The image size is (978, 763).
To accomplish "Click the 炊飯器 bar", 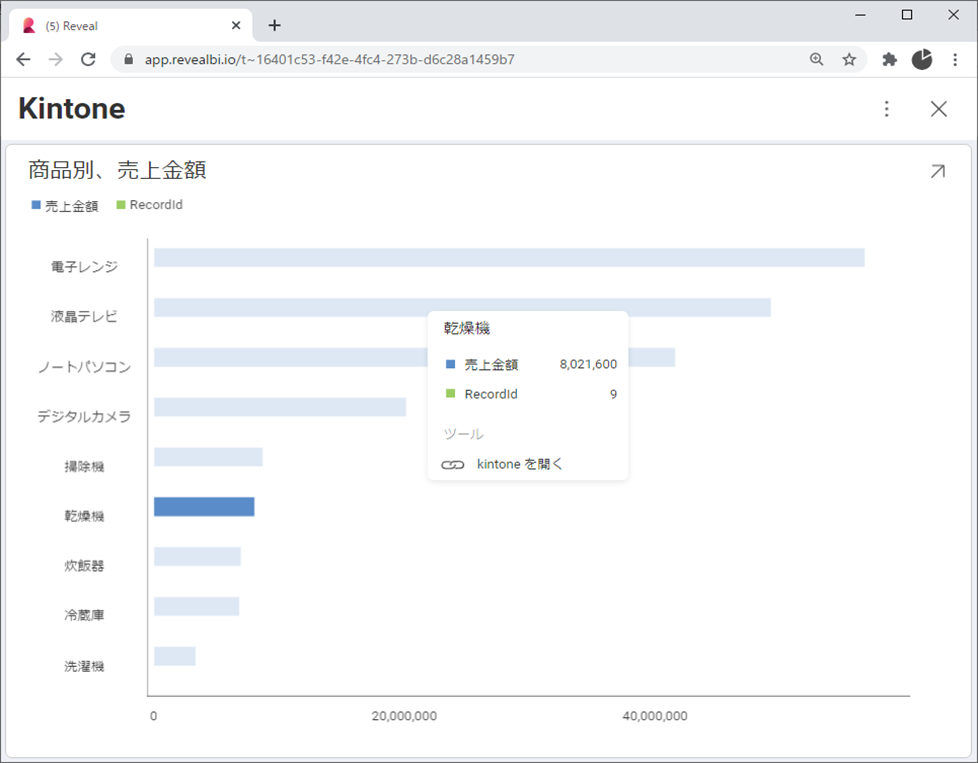I will pyautogui.click(x=197, y=556).
